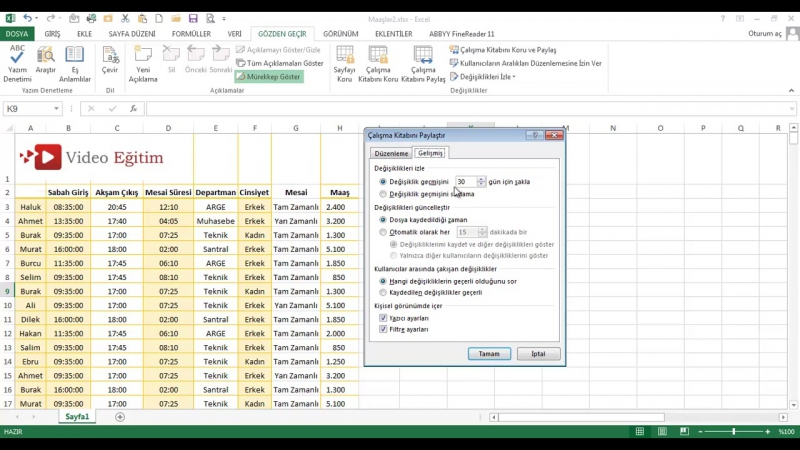
Task: Toggle Yazıcı ayarları checkbox
Action: tap(383, 318)
